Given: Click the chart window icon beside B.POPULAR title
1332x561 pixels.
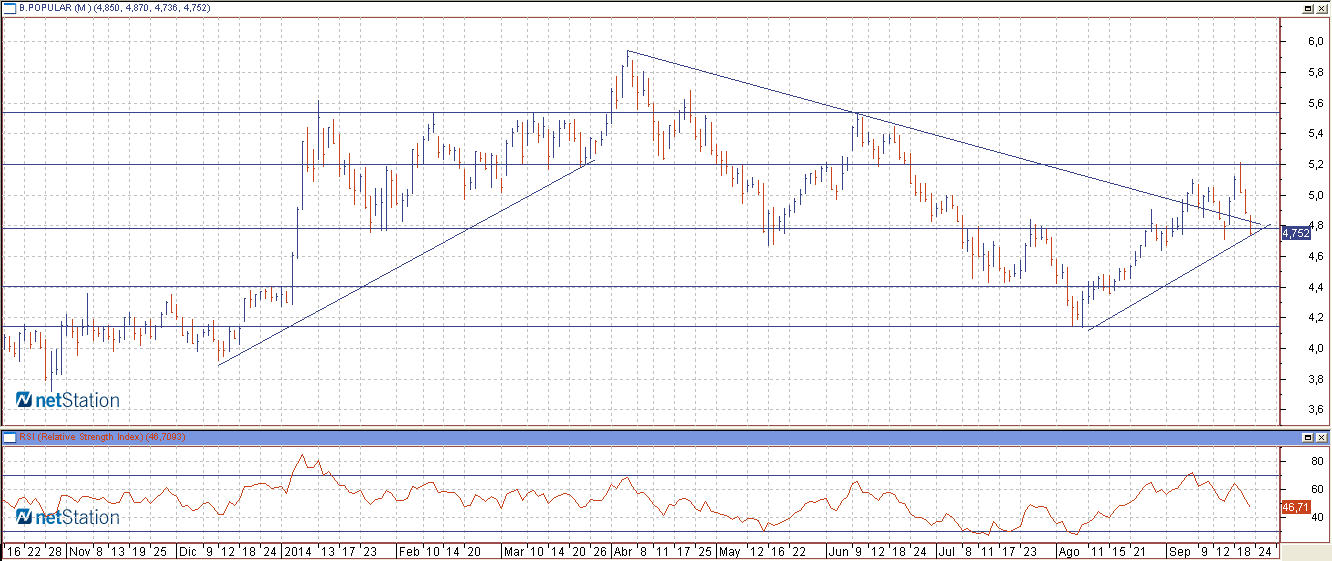Looking at the screenshot, I should click(9, 7).
